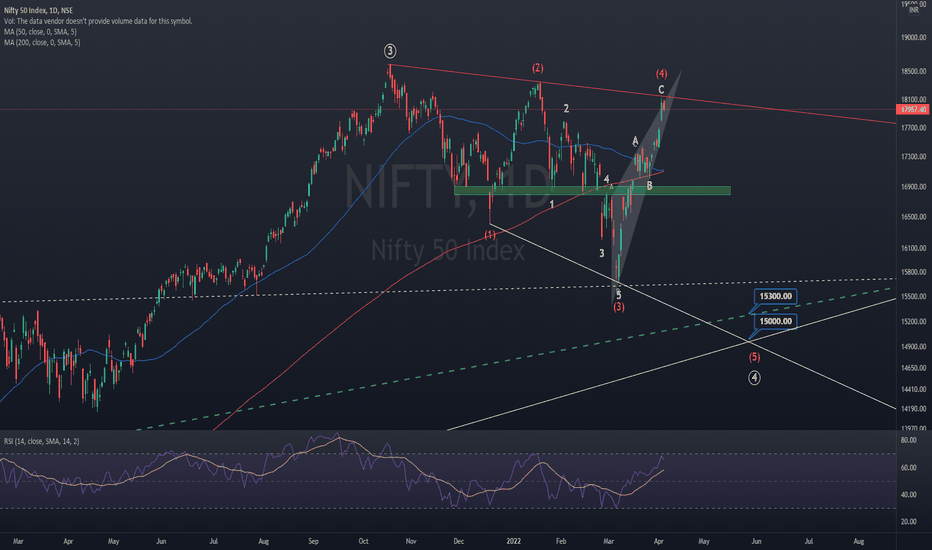Click the 15000.00 callout box
Viewport: 932px width, 550px height.
(x=775, y=321)
